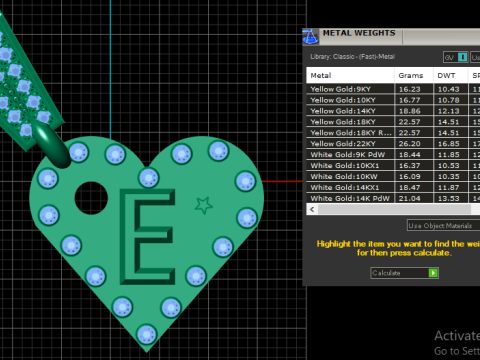
Task: Select the Yellow Gold:14KY row
Action: point(393,111)
